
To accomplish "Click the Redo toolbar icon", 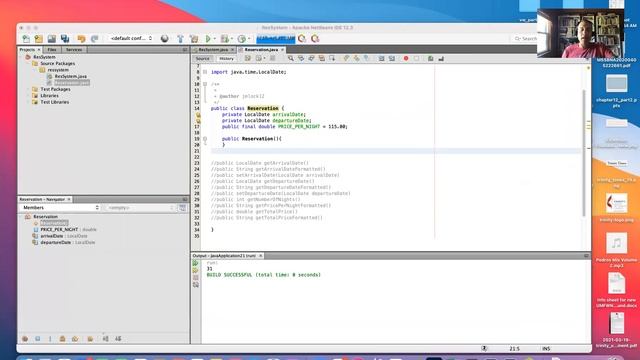I will [x=94, y=39].
